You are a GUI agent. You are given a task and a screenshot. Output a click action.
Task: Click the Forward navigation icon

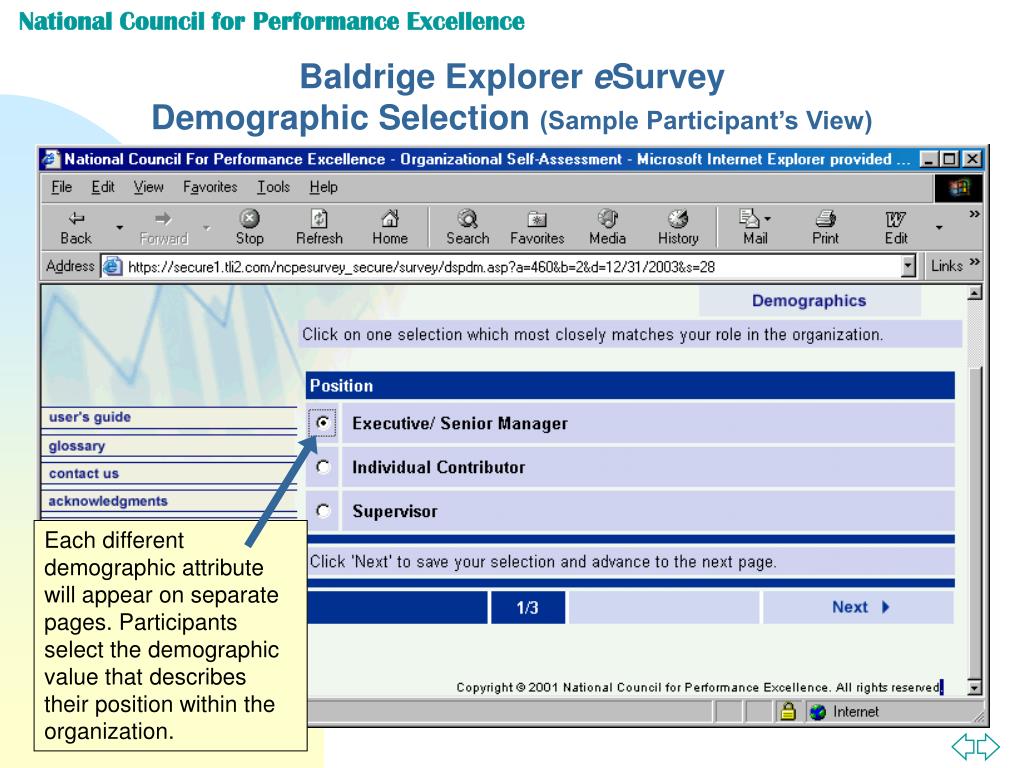click(163, 218)
